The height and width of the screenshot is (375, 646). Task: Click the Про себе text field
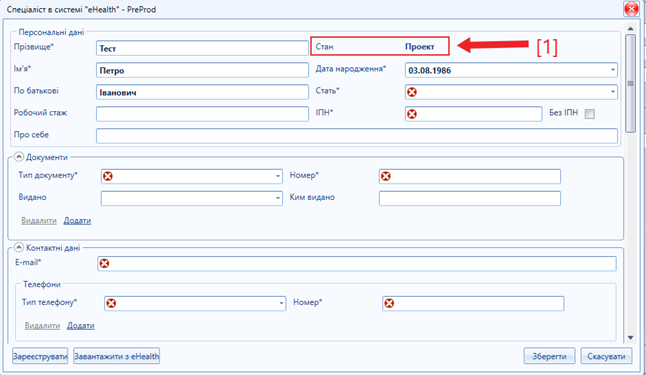pyautogui.click(x=357, y=136)
